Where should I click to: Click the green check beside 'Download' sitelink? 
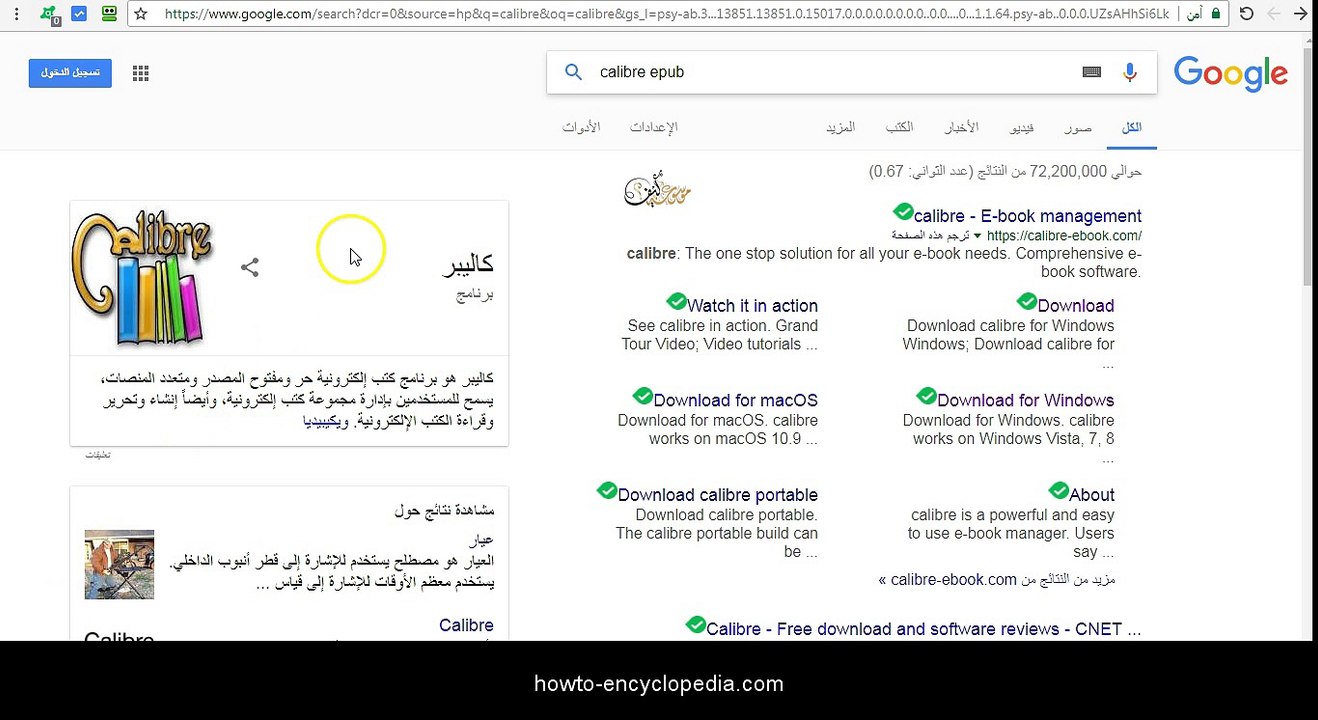[1027, 302]
